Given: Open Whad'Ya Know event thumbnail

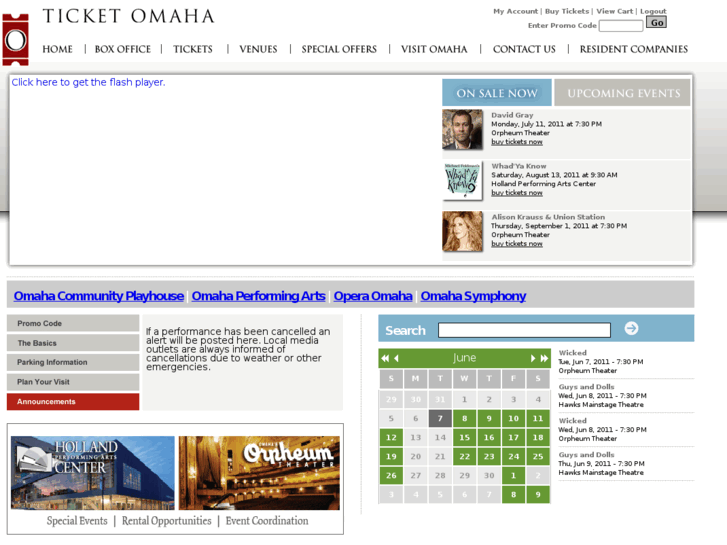Looking at the screenshot, I should tap(462, 180).
